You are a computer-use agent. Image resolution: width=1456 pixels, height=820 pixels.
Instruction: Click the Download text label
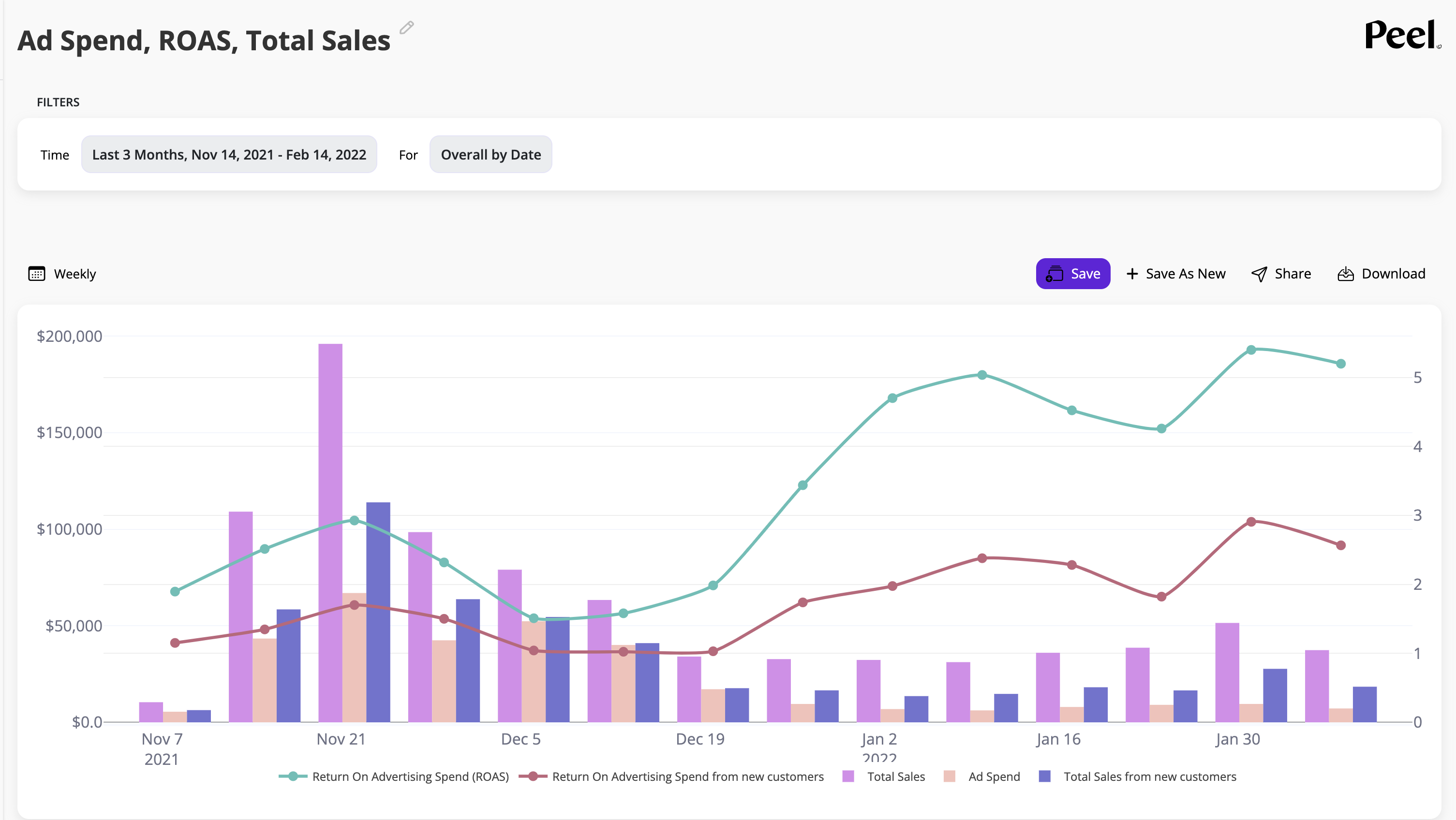(1393, 274)
